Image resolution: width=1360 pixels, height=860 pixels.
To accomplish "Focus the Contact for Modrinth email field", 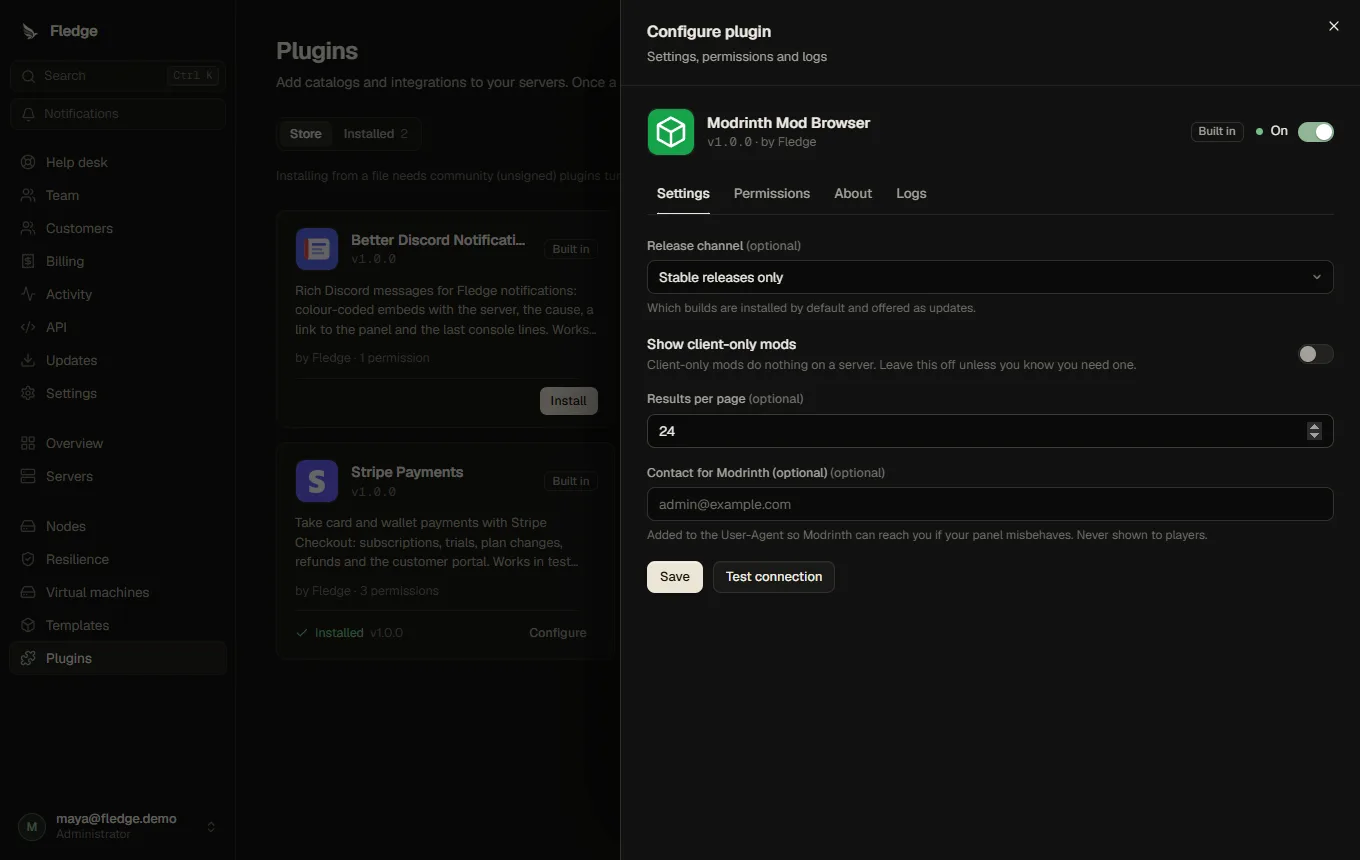I will click(990, 504).
